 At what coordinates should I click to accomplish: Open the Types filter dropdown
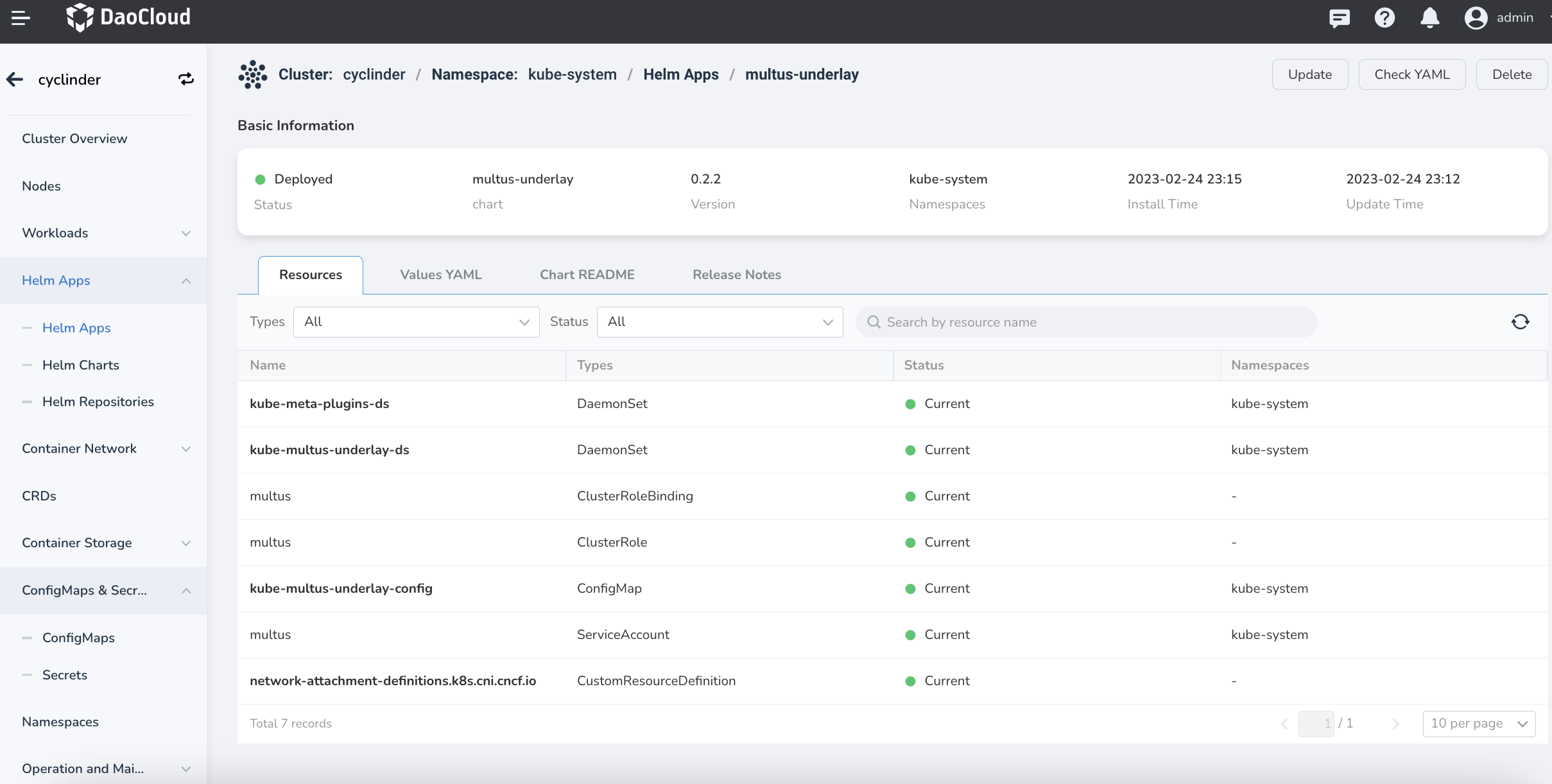(416, 322)
